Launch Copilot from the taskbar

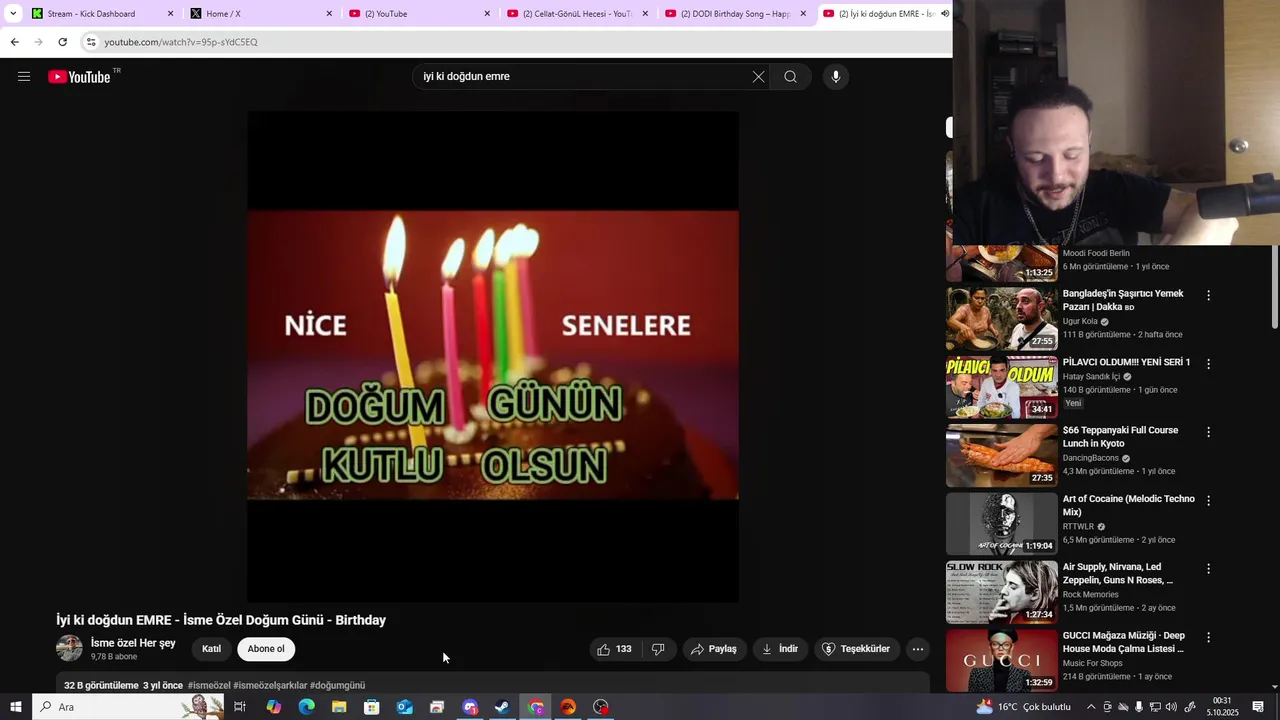point(273,707)
